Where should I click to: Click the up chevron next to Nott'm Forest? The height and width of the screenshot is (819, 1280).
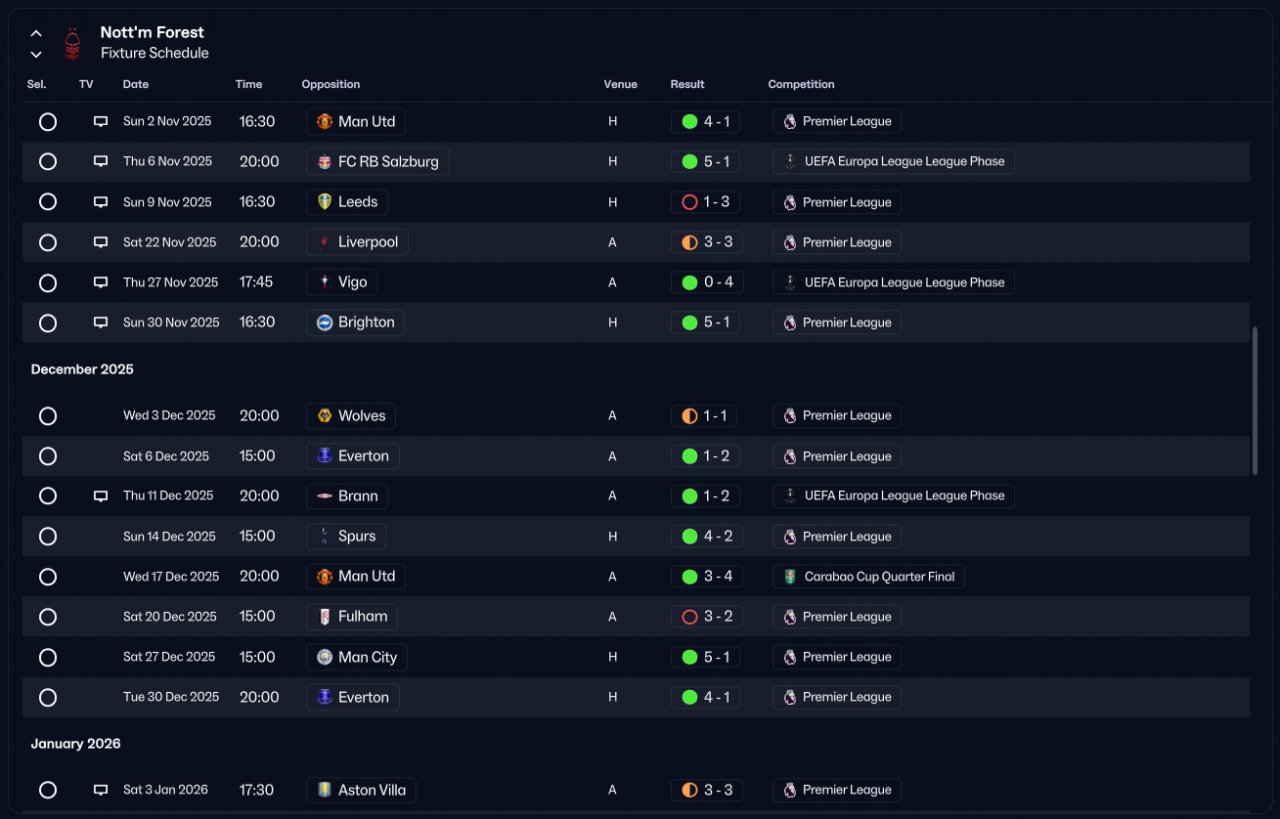click(x=36, y=33)
